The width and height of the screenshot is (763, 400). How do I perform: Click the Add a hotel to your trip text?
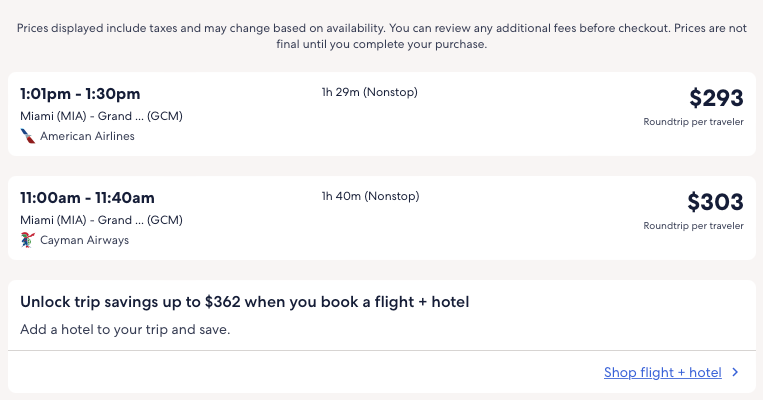[x=125, y=328]
